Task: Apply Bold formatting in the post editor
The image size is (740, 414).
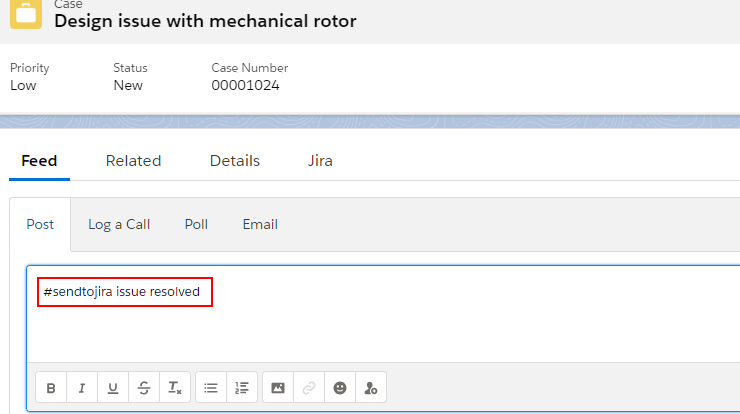Action: [51, 388]
